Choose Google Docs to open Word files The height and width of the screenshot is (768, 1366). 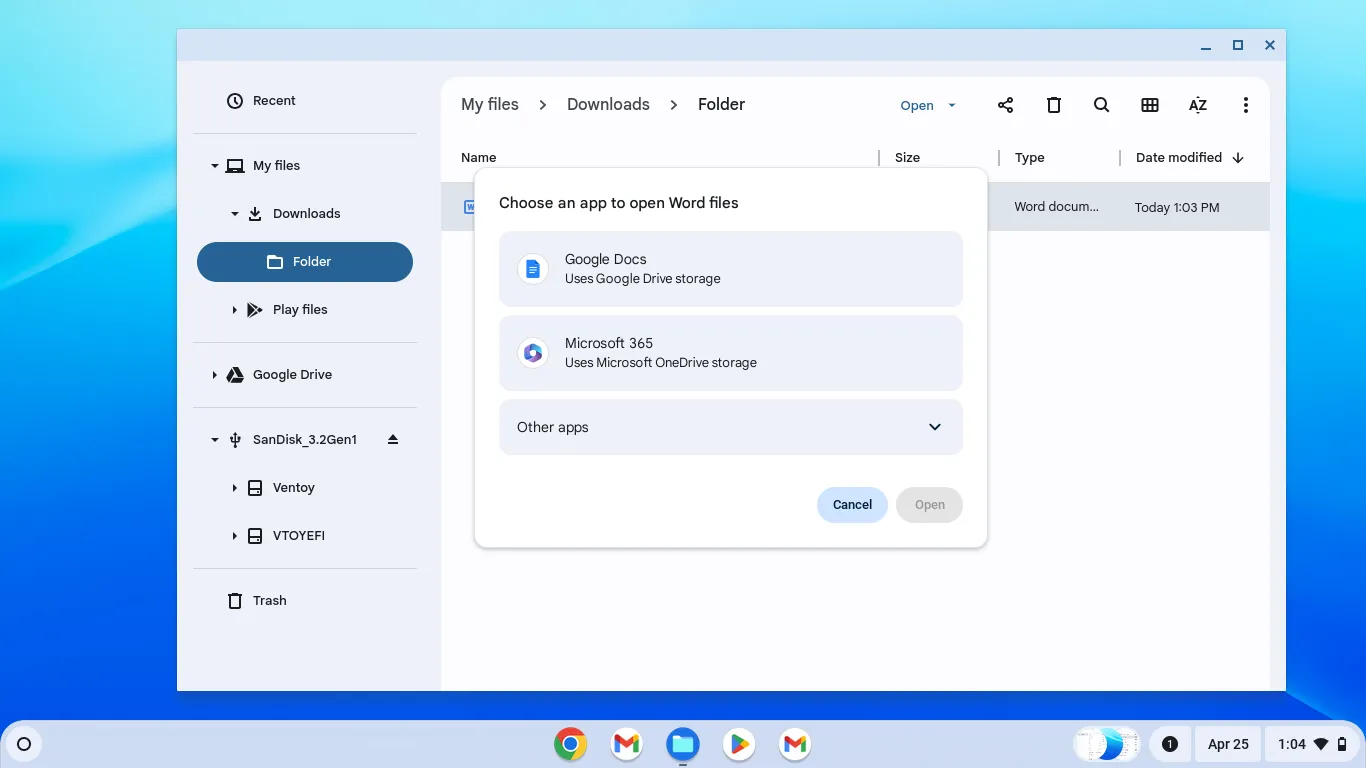coord(731,269)
